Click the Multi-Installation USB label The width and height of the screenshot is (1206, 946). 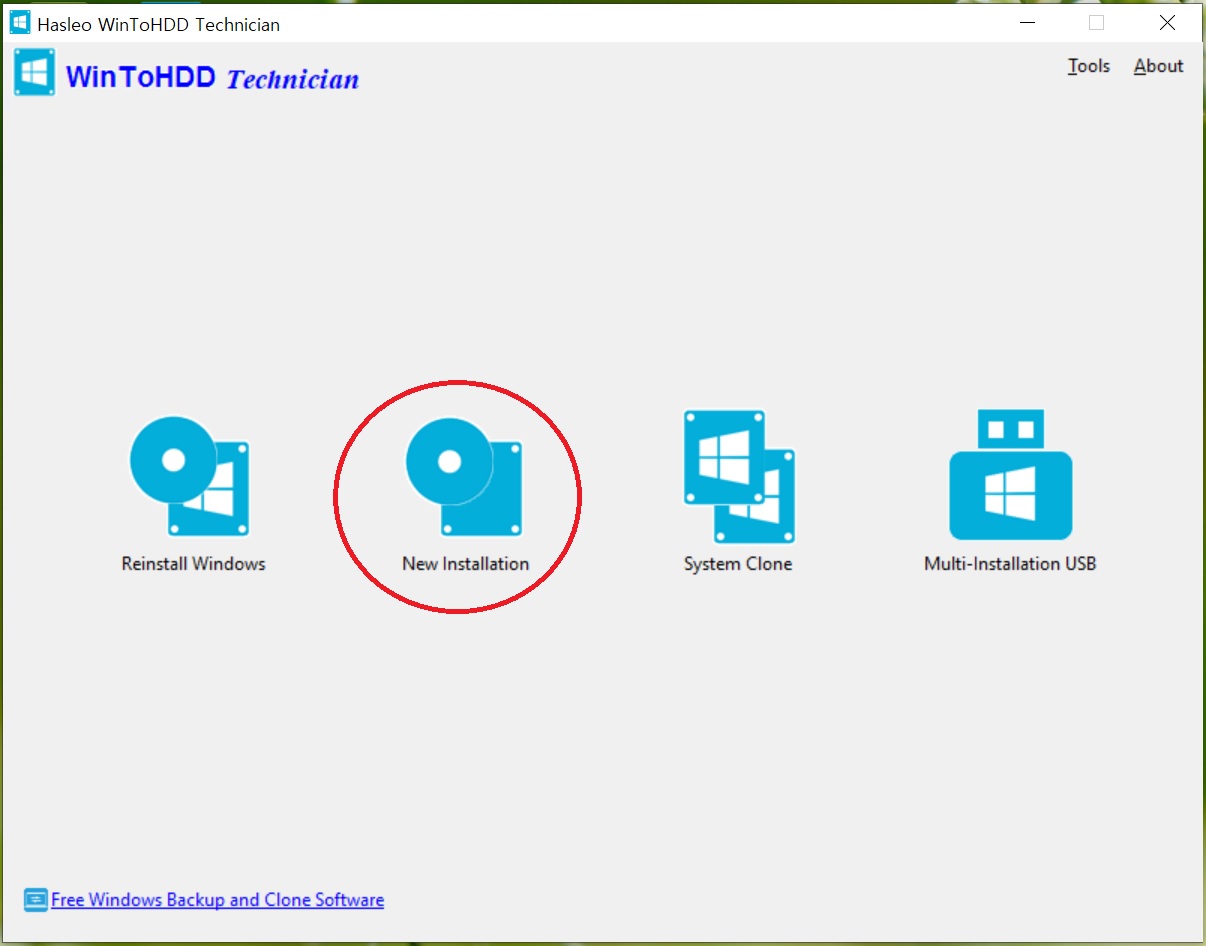[x=1010, y=564]
